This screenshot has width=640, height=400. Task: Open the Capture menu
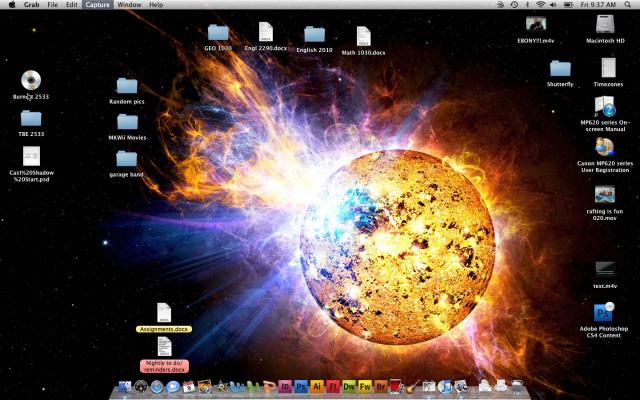pyautogui.click(x=97, y=5)
